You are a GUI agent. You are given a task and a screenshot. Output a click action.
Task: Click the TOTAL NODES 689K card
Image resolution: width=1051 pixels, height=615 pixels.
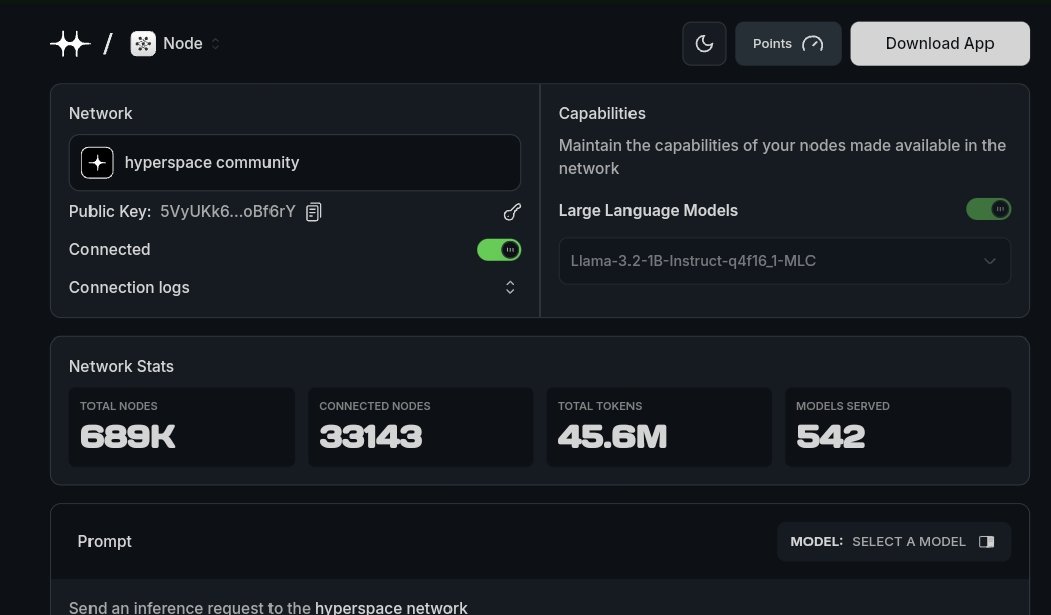pos(182,427)
